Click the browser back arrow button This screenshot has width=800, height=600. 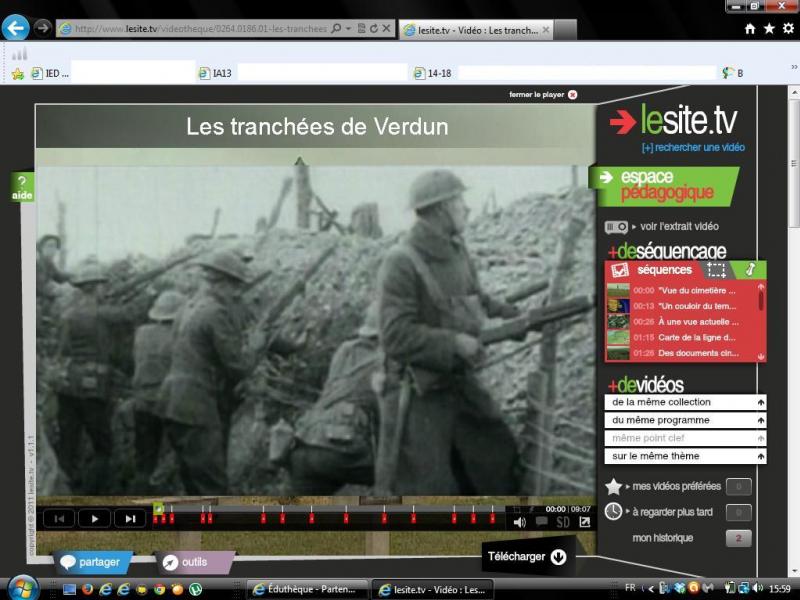tap(16, 28)
